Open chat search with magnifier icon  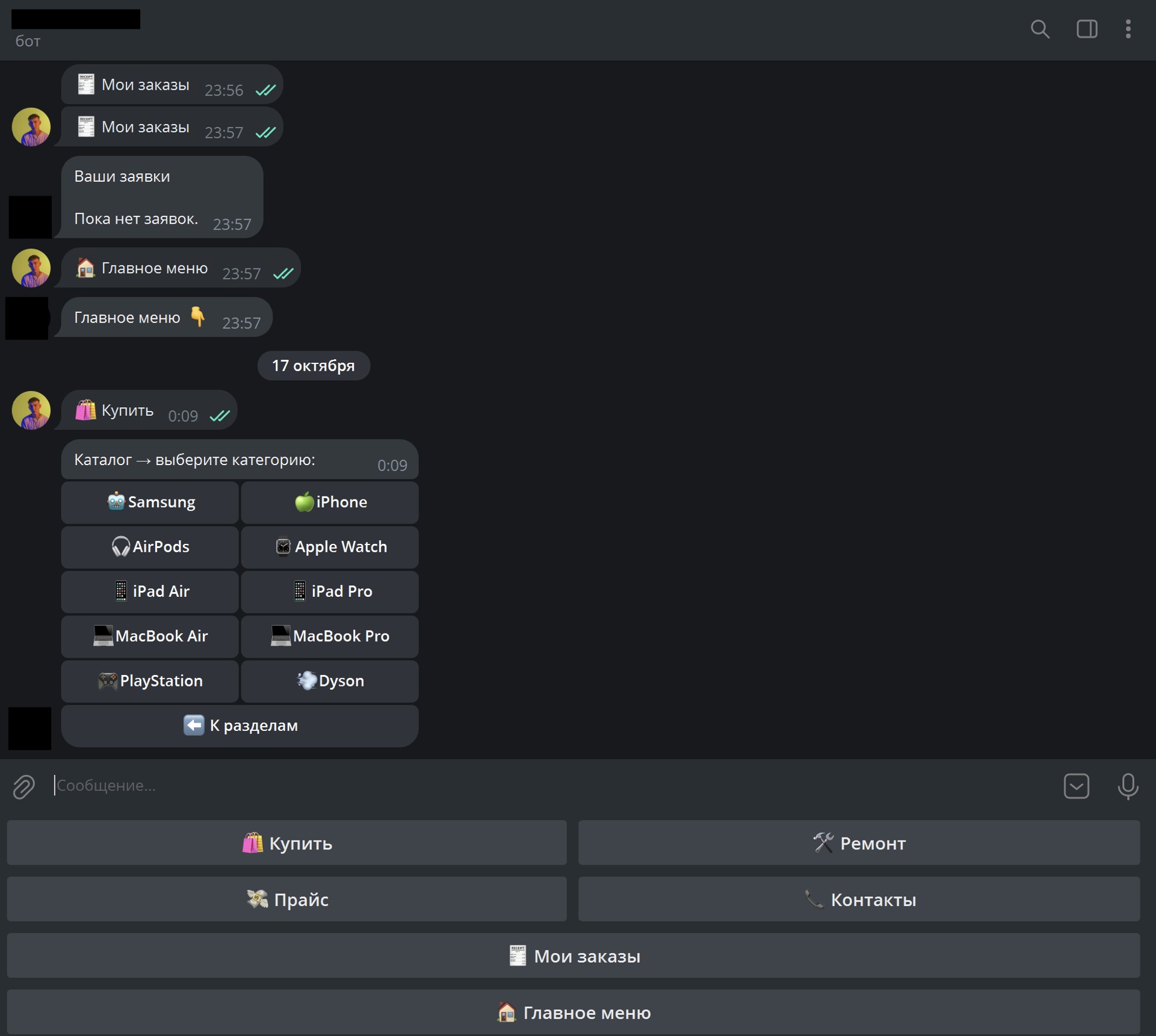pos(1039,29)
